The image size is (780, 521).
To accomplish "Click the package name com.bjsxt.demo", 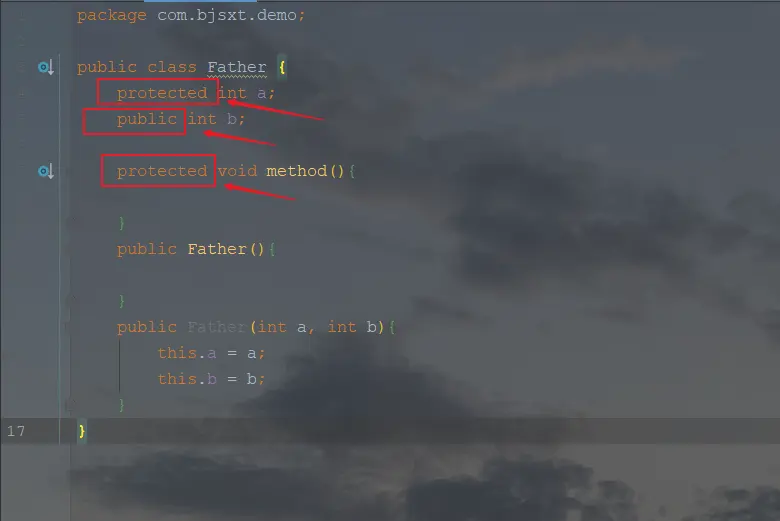I will (227, 15).
